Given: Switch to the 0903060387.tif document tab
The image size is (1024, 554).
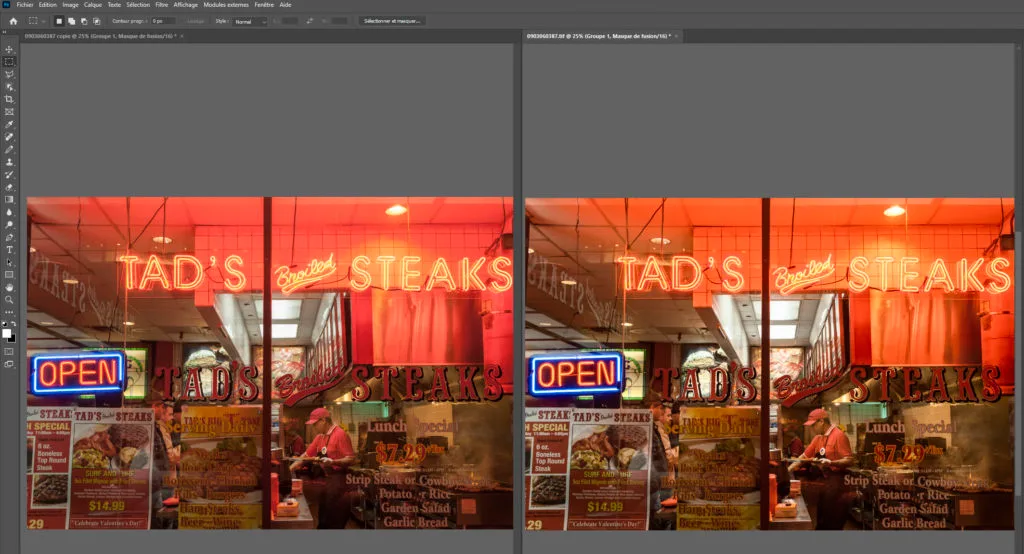Looking at the screenshot, I should point(595,36).
